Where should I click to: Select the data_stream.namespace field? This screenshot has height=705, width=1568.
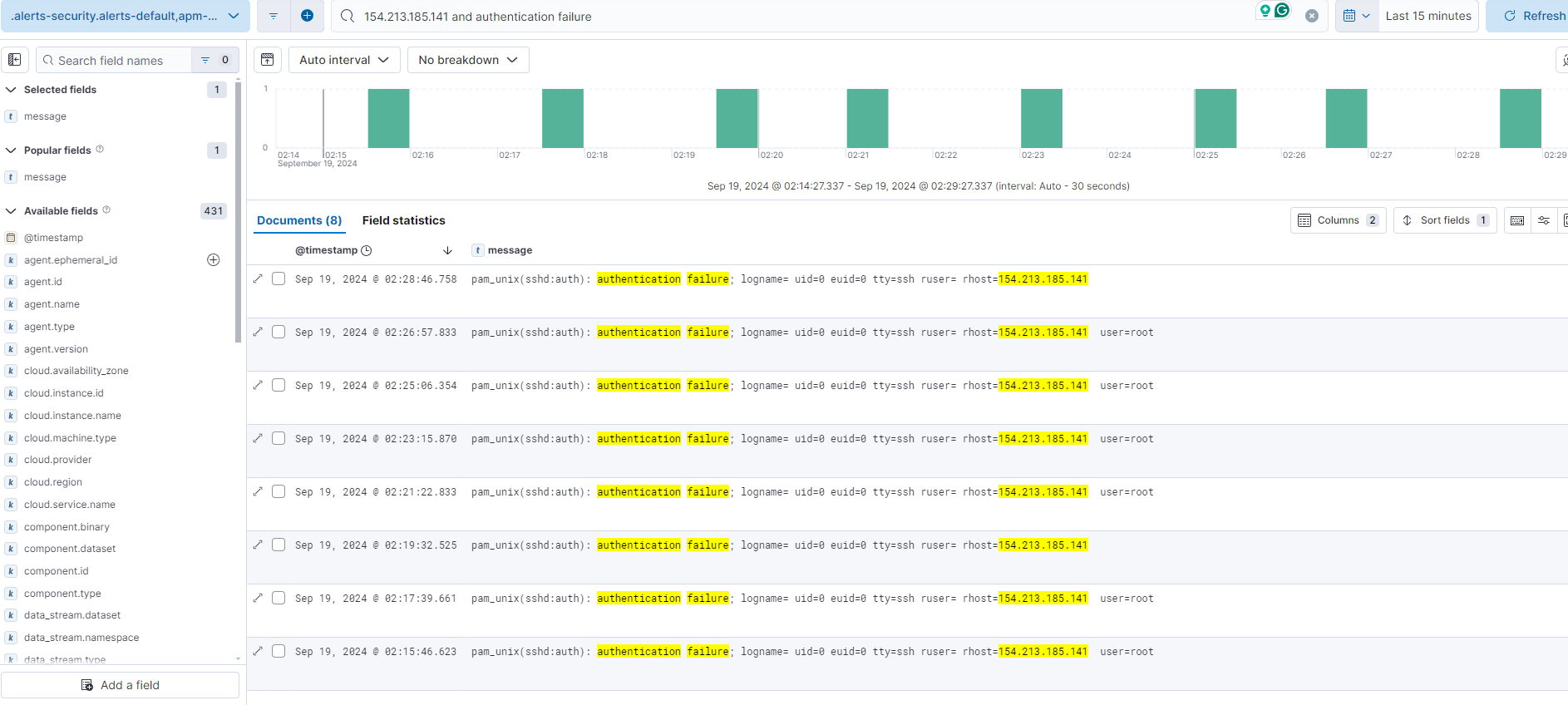[x=81, y=638]
